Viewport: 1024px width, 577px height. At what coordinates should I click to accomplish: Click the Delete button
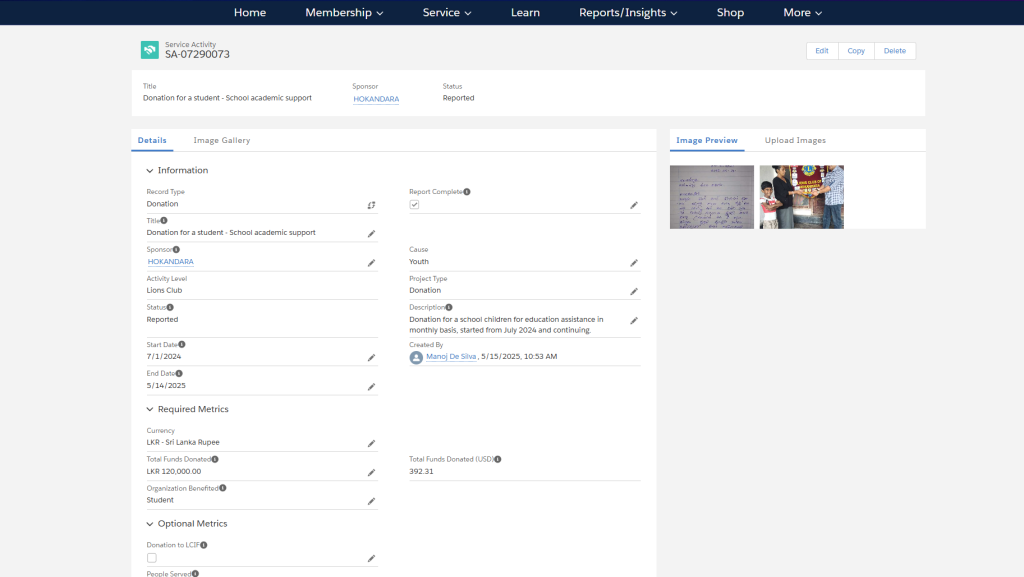click(x=895, y=51)
